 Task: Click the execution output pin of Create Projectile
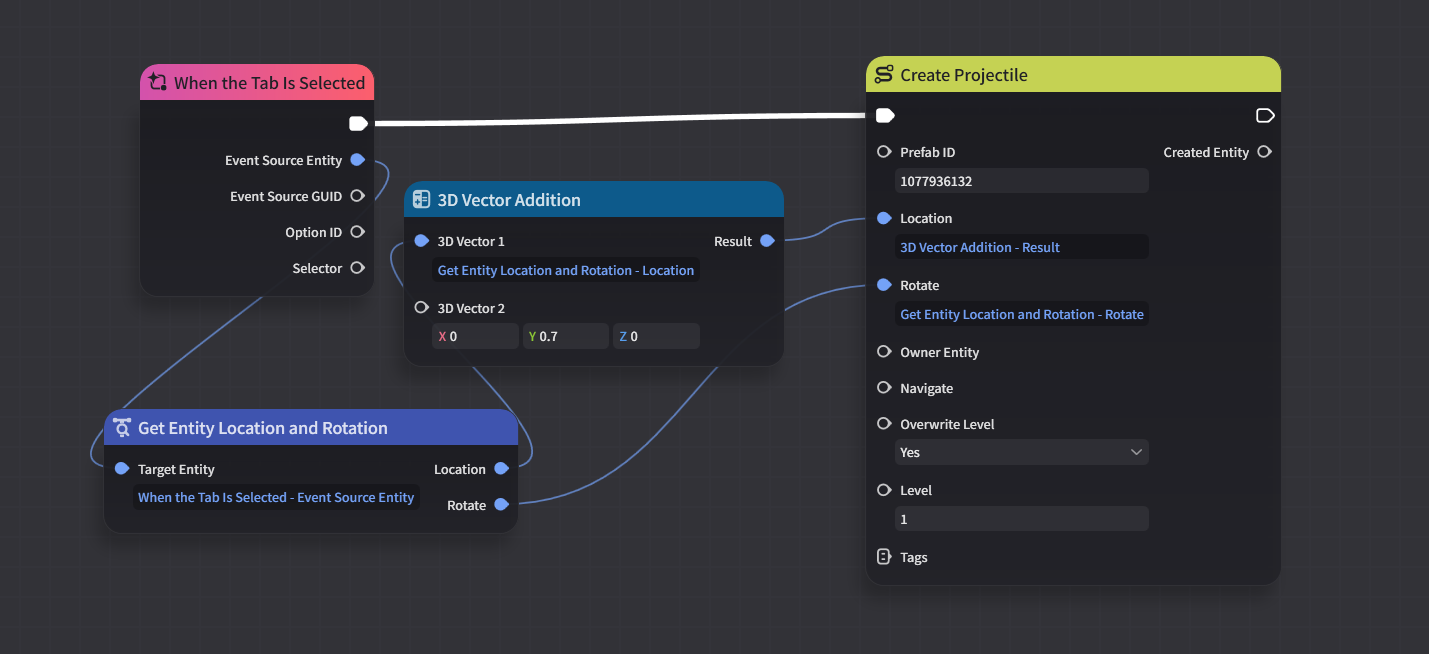(x=1265, y=116)
